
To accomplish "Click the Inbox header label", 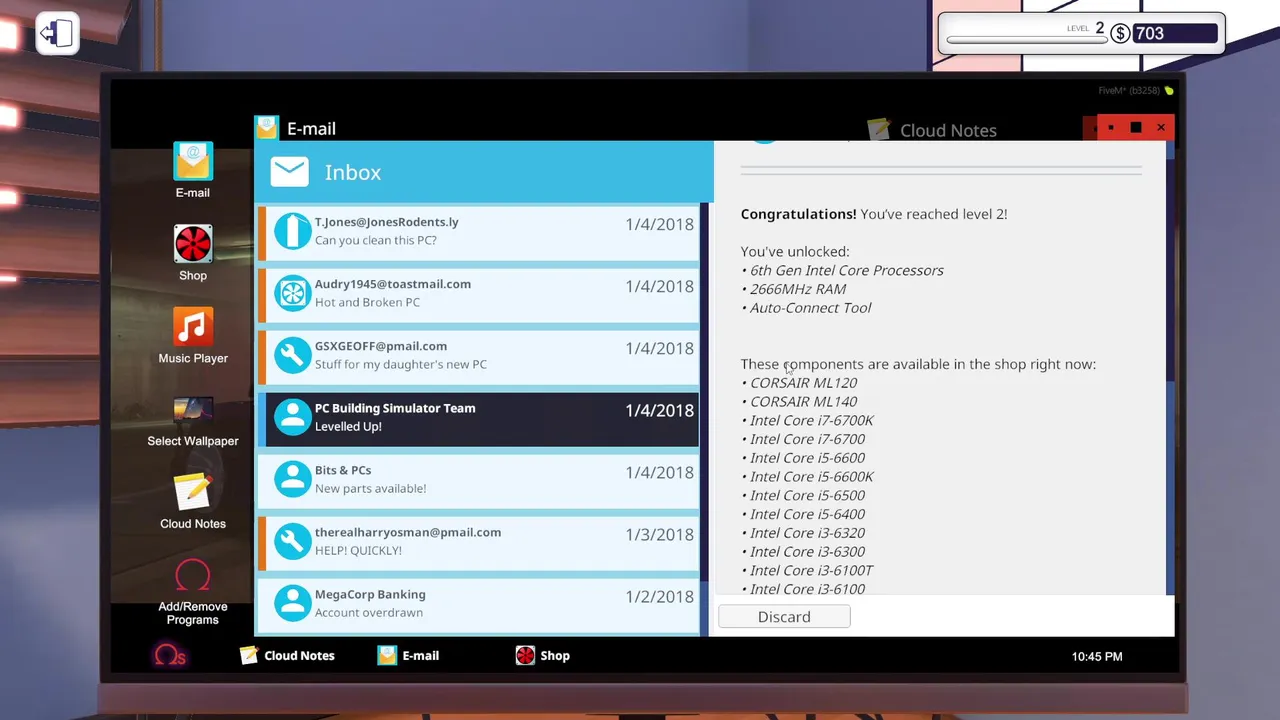I will coord(353,172).
